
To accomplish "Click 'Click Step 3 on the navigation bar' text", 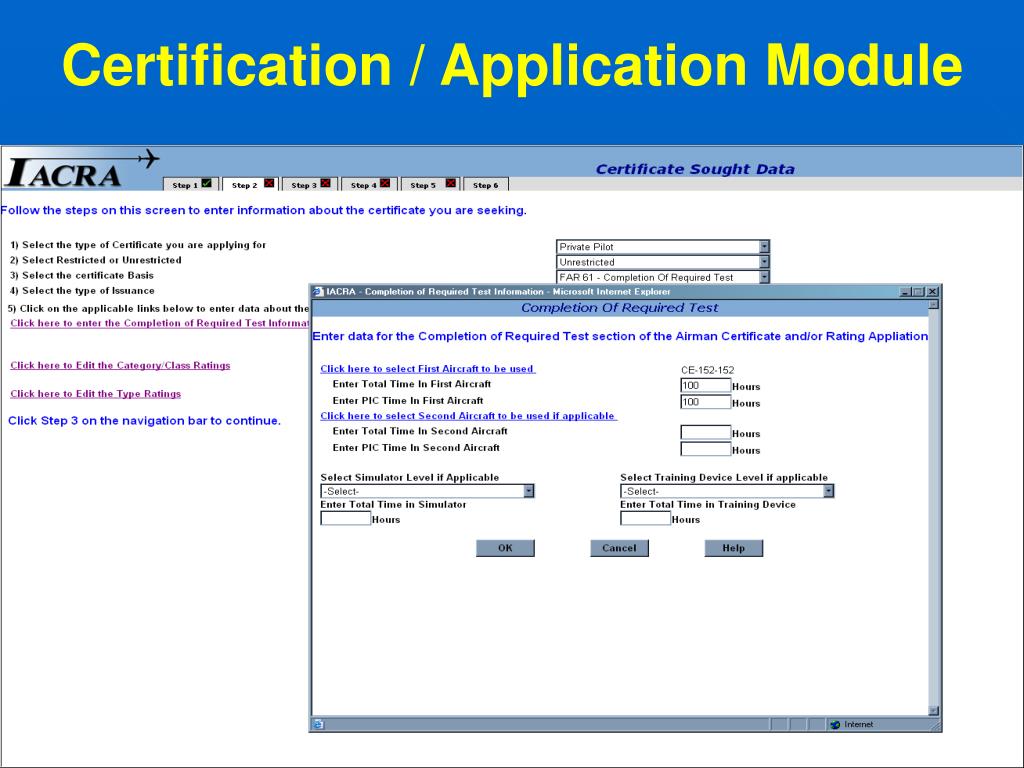I will [x=144, y=421].
